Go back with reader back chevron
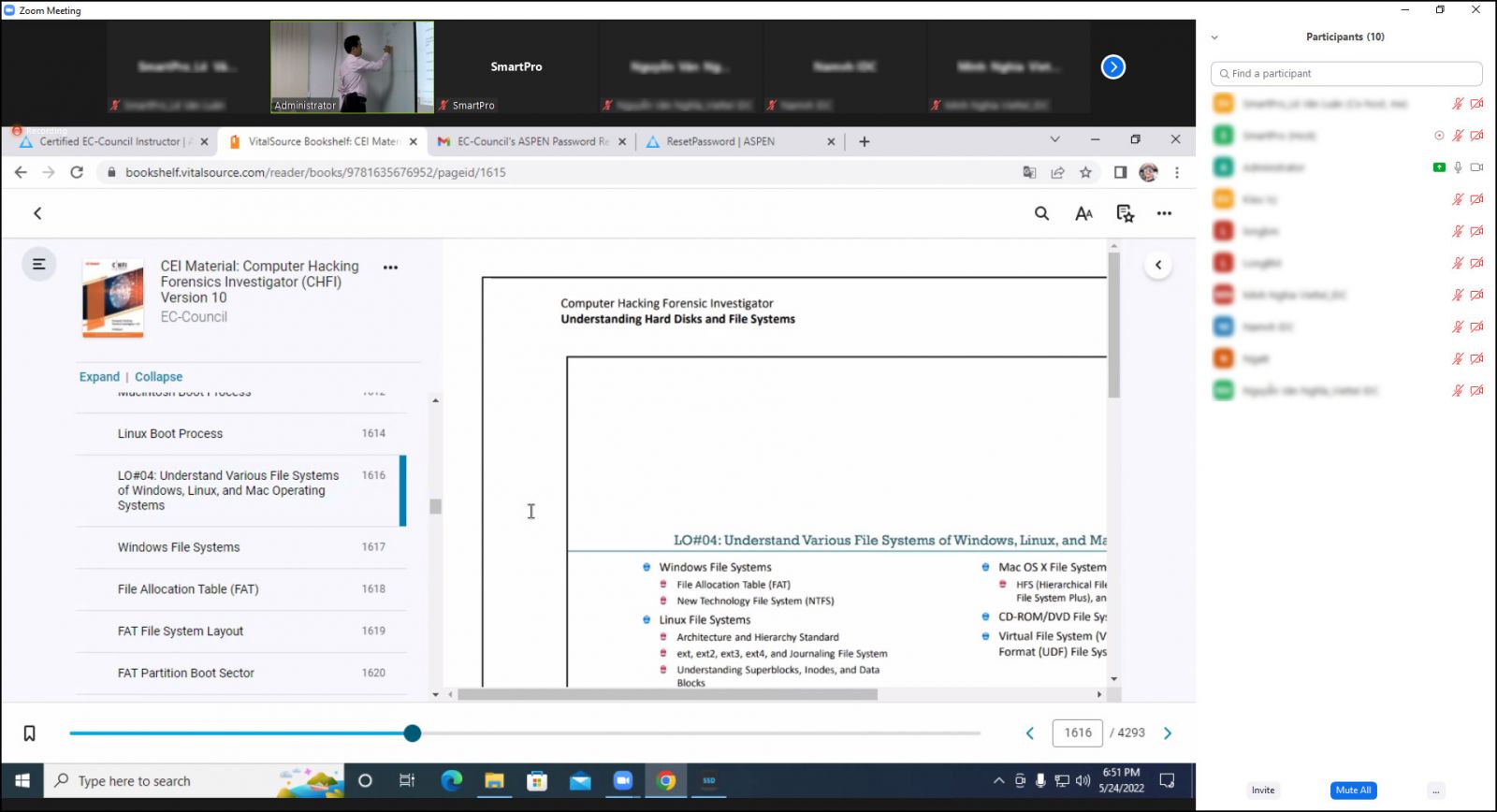This screenshot has height=812, width=1497. [37, 213]
